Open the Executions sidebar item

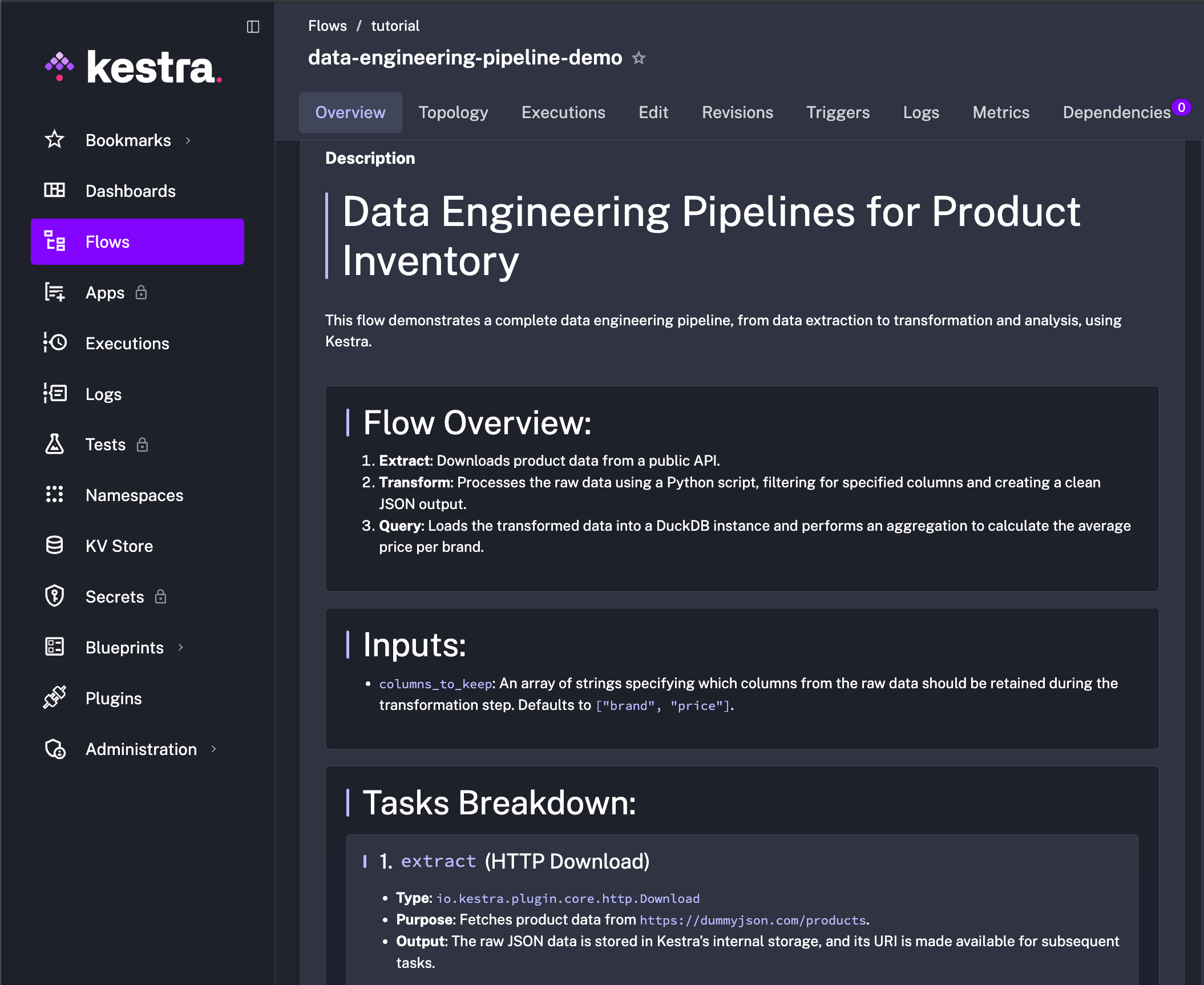pyautogui.click(x=127, y=344)
